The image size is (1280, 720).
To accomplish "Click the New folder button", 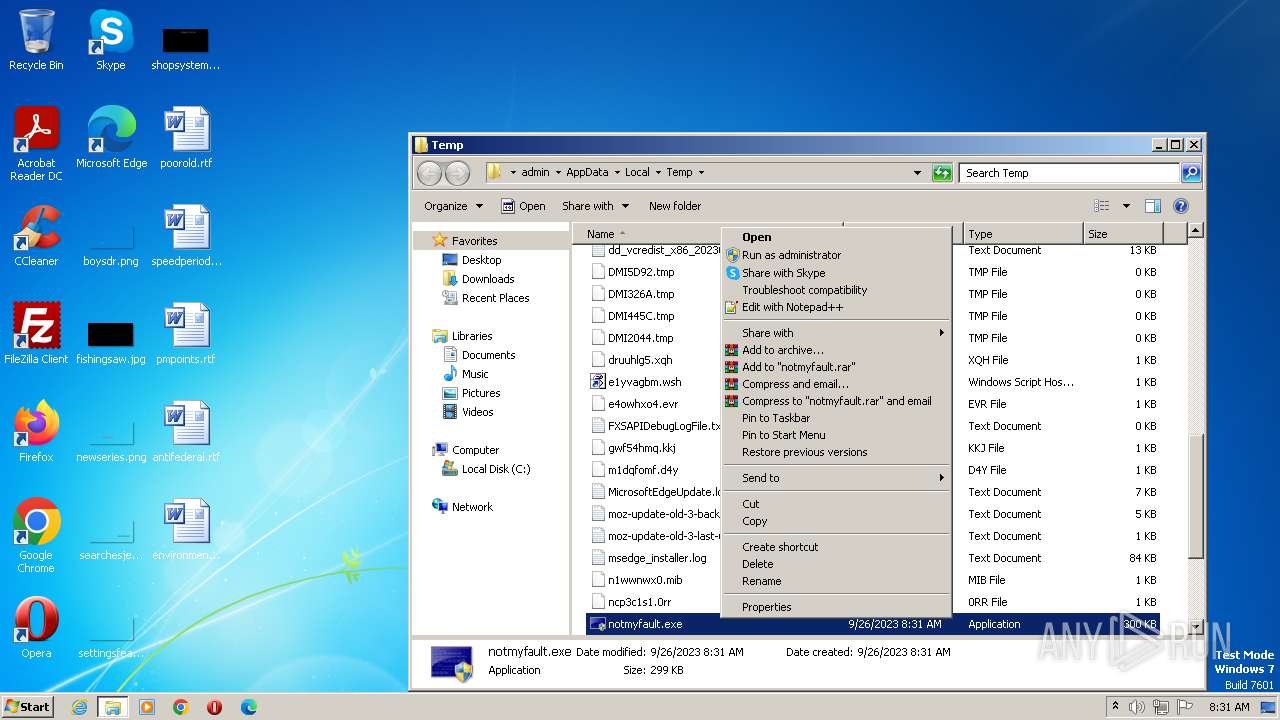I will click(x=675, y=206).
